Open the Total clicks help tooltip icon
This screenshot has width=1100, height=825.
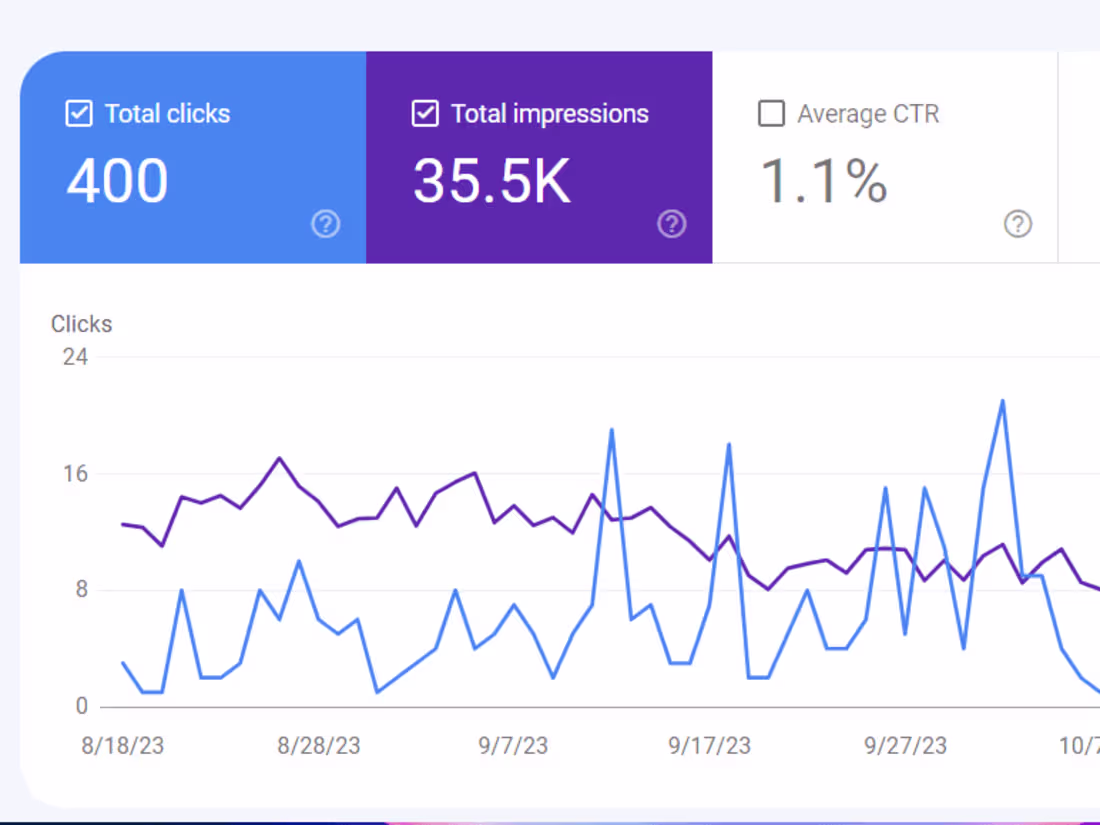(326, 224)
